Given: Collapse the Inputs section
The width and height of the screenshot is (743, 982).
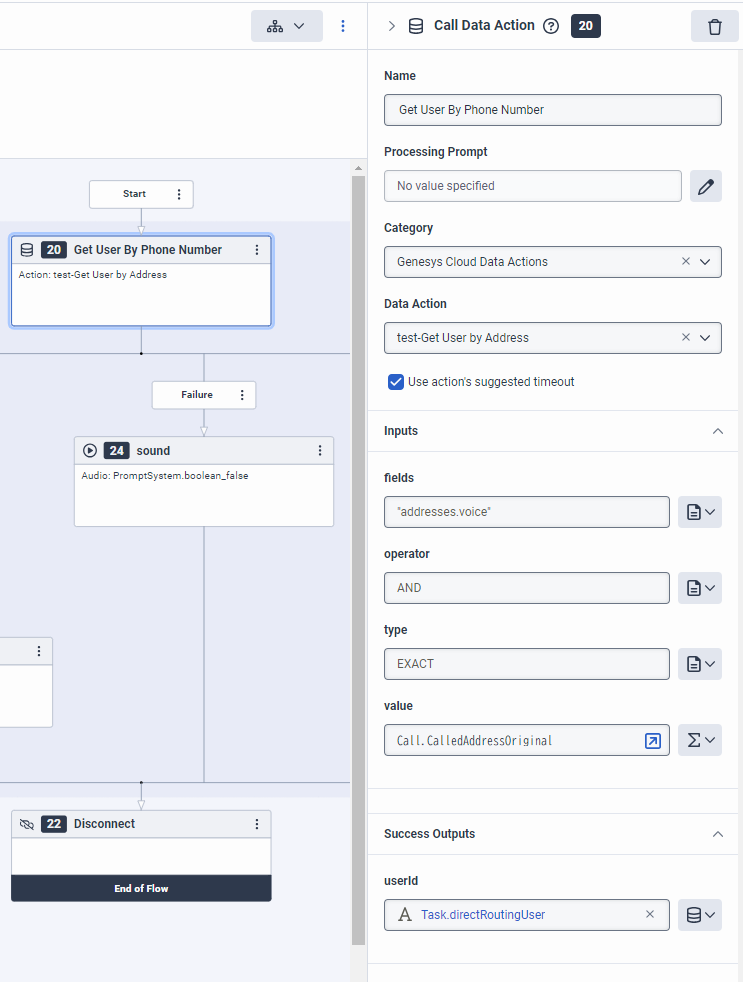Looking at the screenshot, I should 717,431.
